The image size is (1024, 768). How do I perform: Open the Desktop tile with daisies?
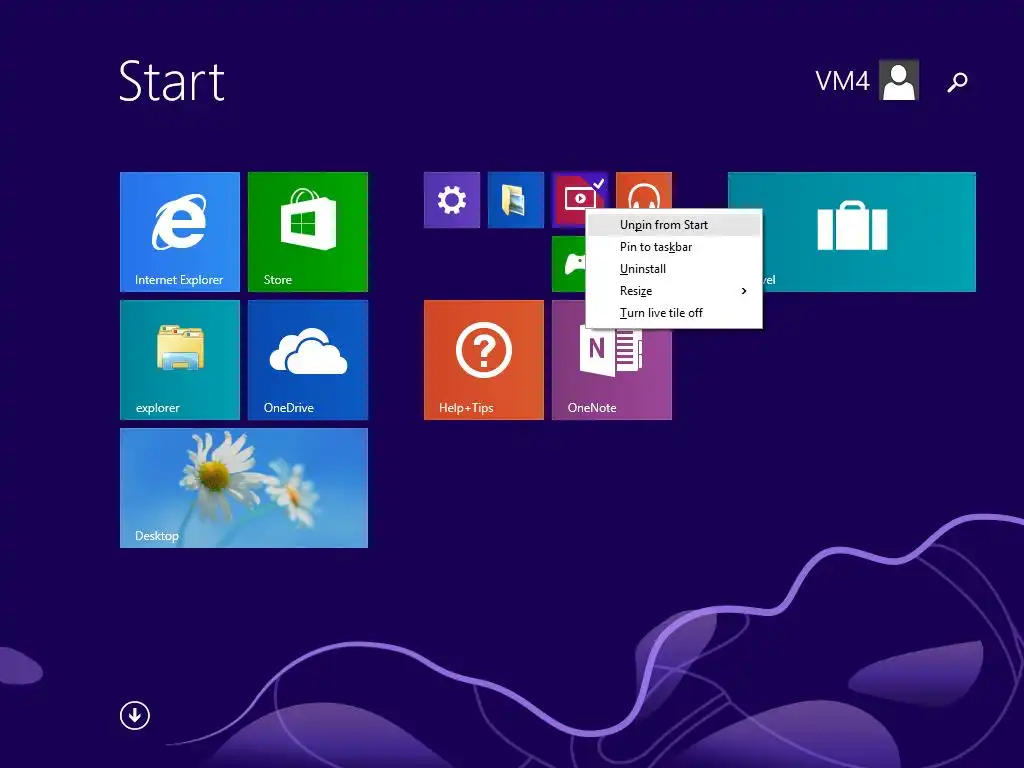click(x=244, y=488)
